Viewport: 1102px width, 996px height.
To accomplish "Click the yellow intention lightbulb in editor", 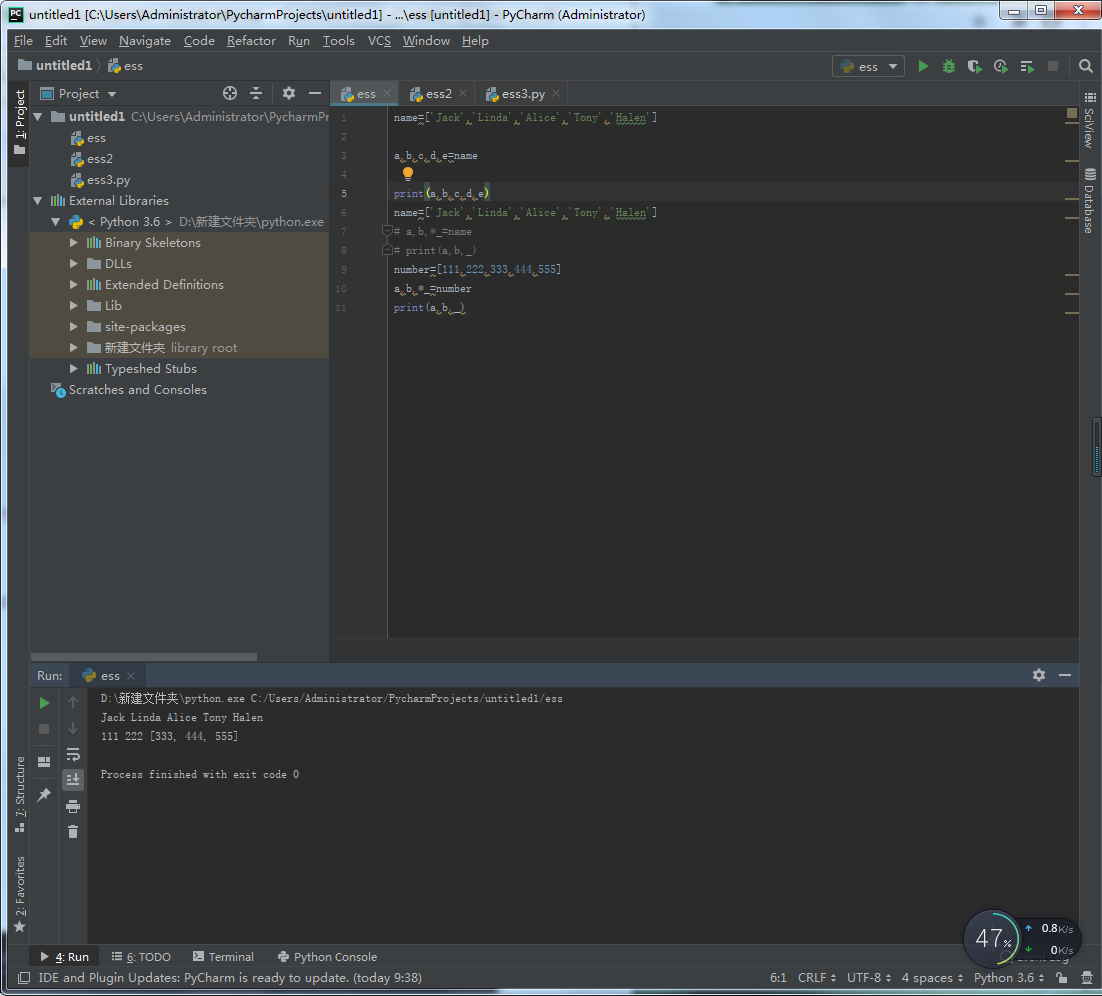I will 408,174.
